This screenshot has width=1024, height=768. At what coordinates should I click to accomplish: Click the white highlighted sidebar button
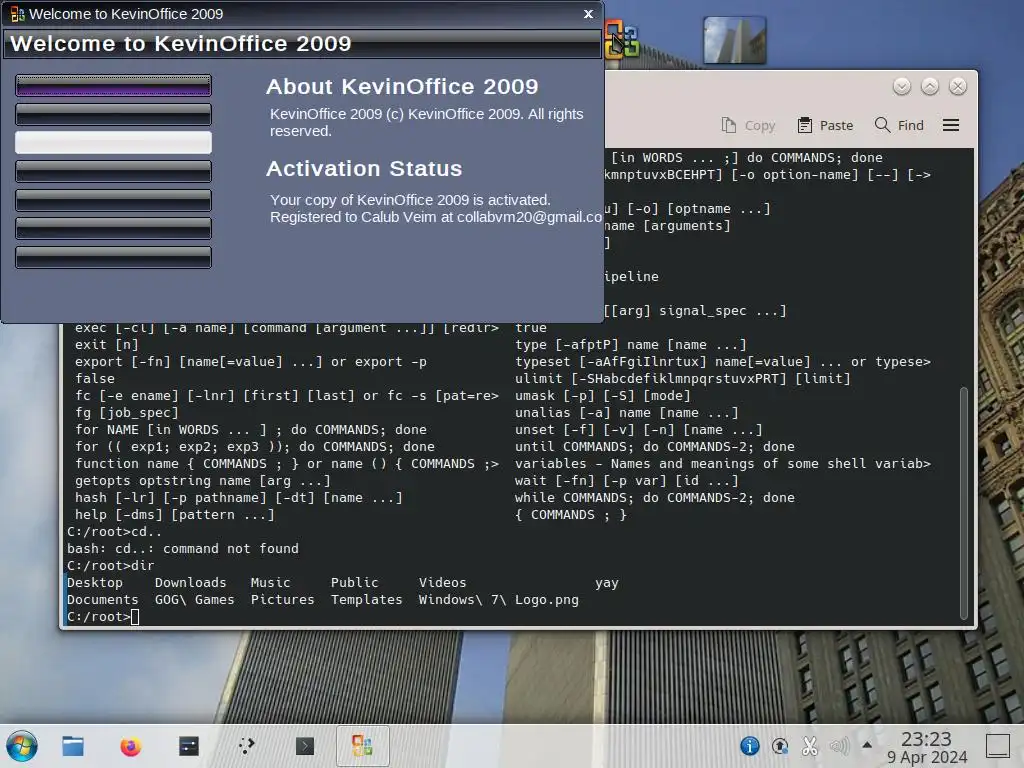coord(114,142)
